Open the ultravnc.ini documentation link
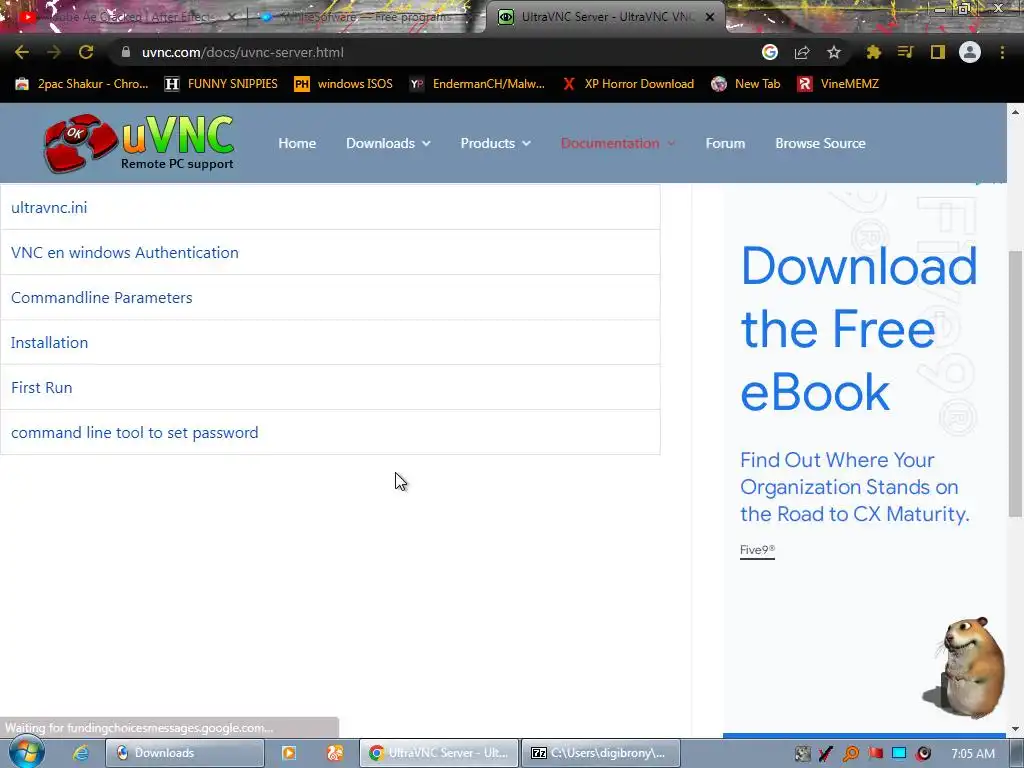Screen dimensions: 1024x768 (x=49, y=208)
